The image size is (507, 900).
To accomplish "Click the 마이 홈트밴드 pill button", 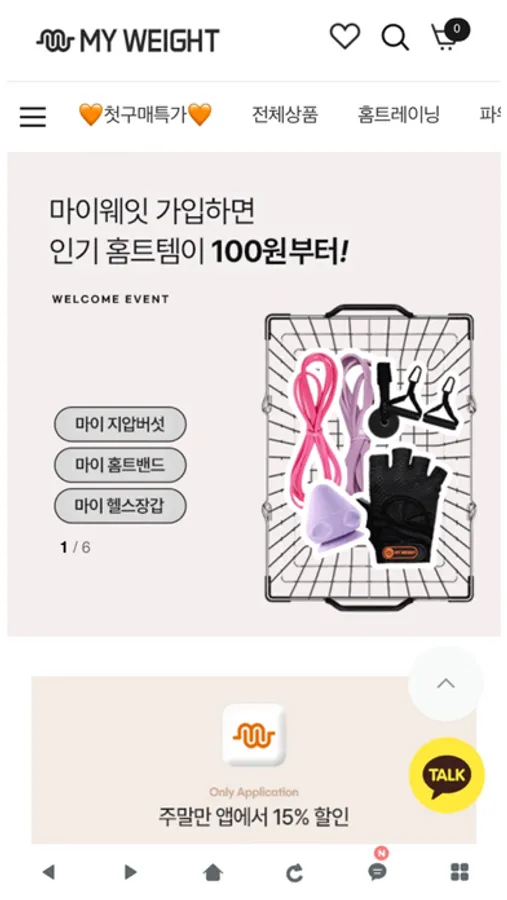I will click(120, 465).
